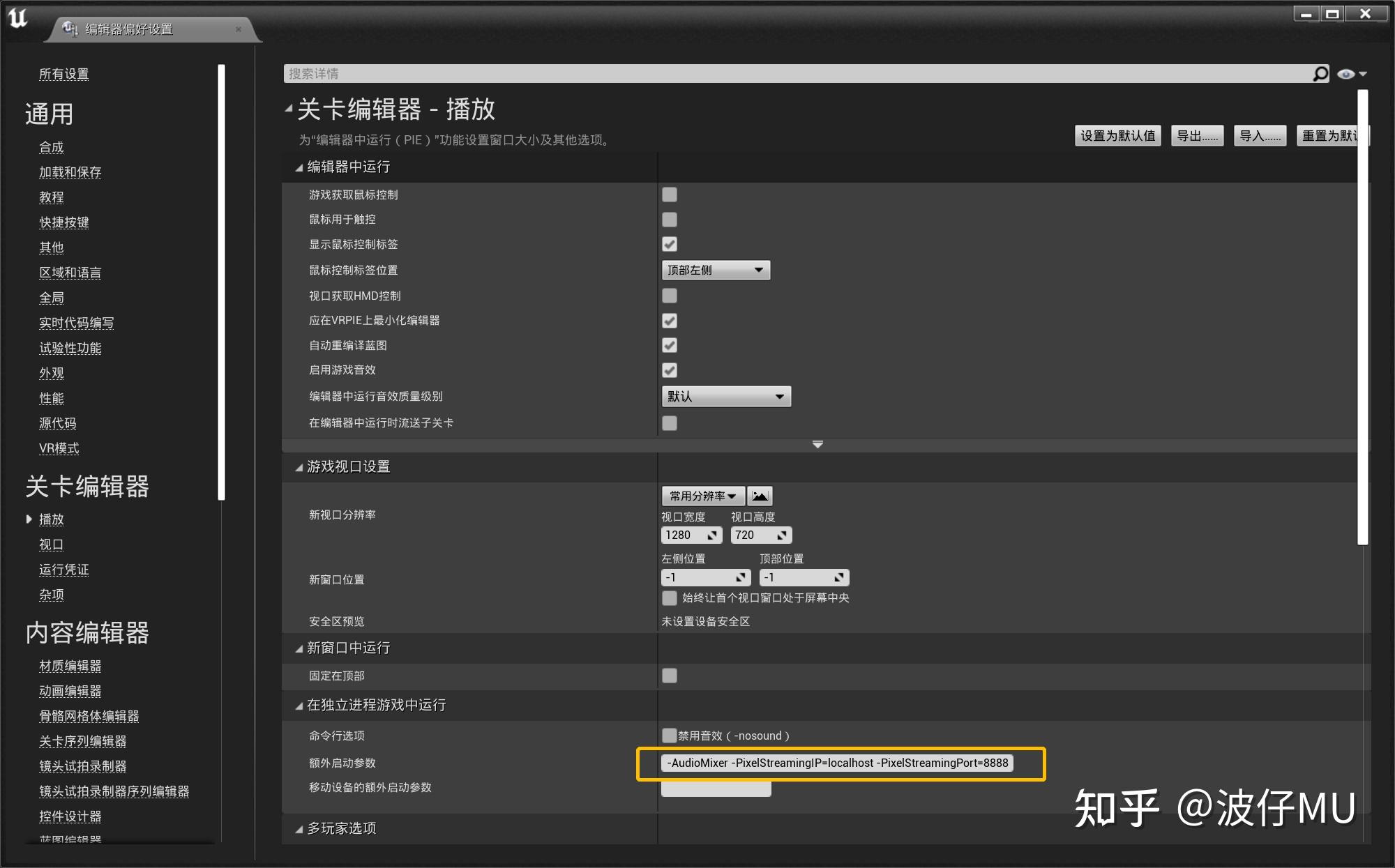
Task: Expand the advanced section arrow below PIE options
Action: coord(817,444)
